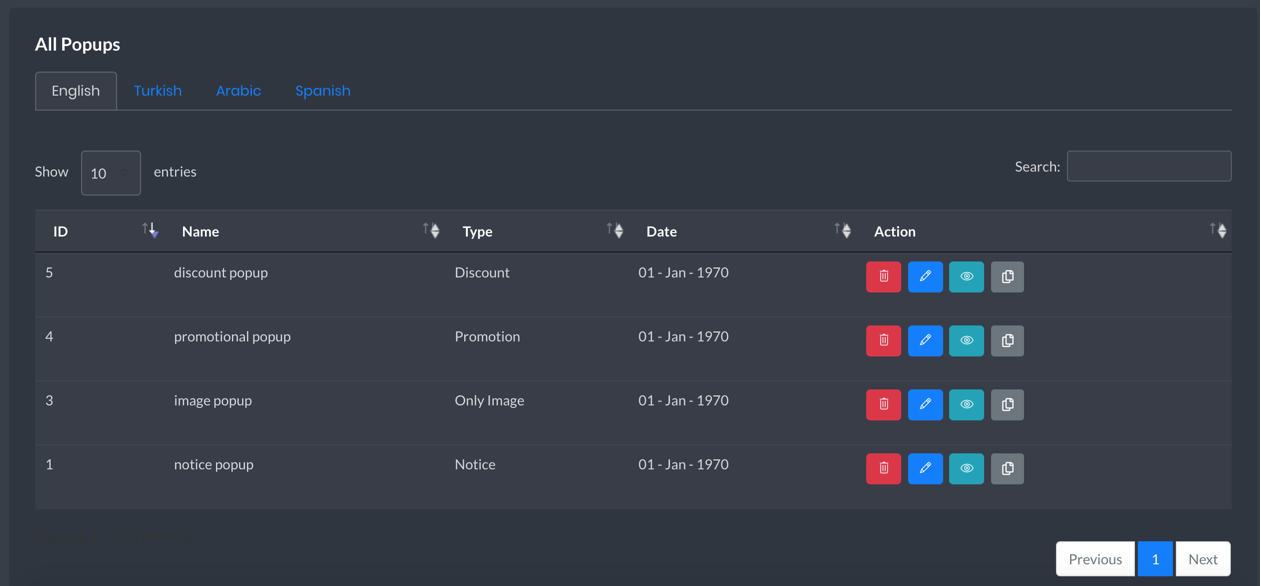Sort table by Name column arrows

click(431, 230)
